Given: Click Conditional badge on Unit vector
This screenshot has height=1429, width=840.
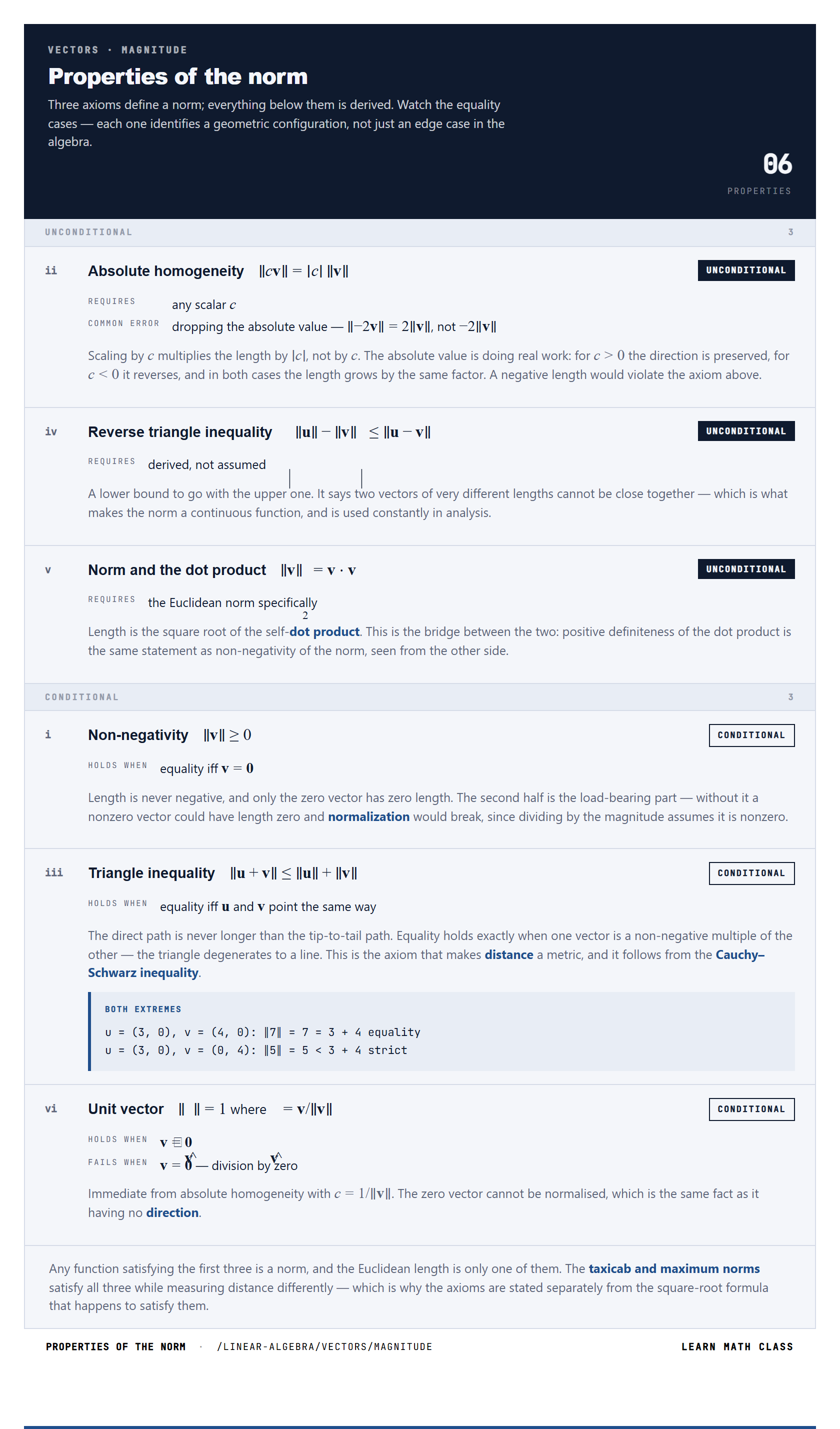Looking at the screenshot, I should click(x=751, y=1109).
